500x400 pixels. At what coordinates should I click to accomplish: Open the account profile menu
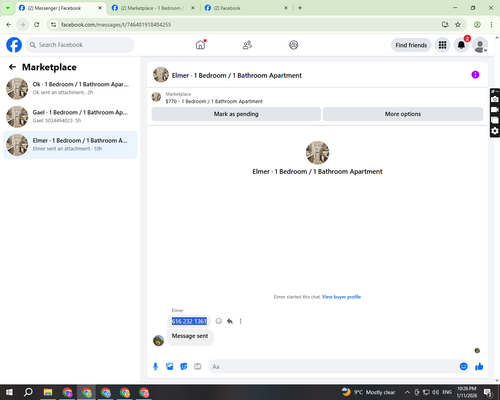[x=480, y=45]
